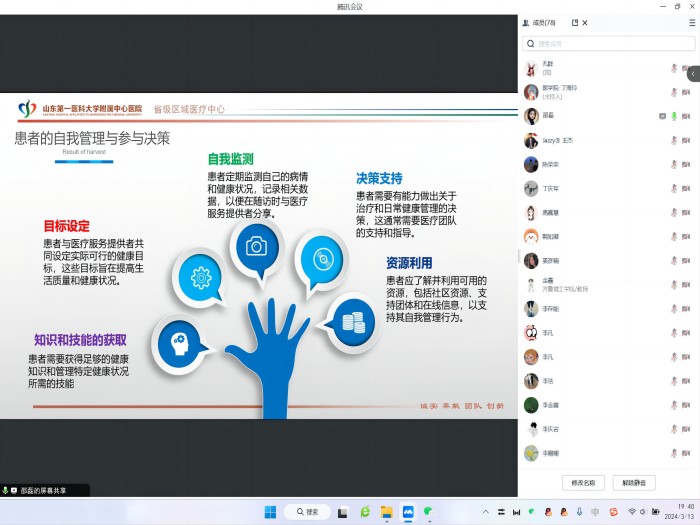Screen dimensions: 700x525
Task: Close the members panel with the X
Action: 585,22
